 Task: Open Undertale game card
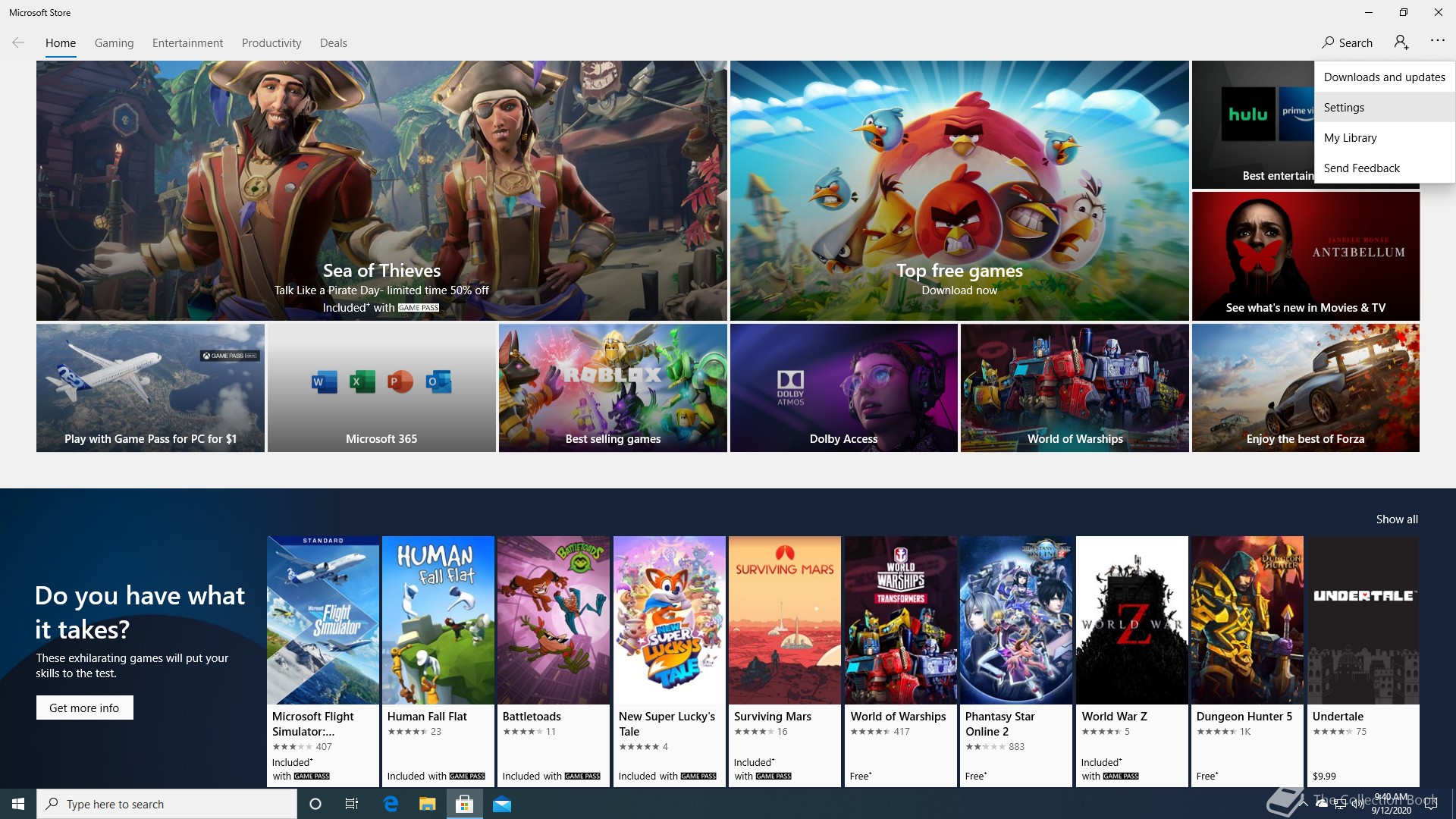pyautogui.click(x=1363, y=661)
